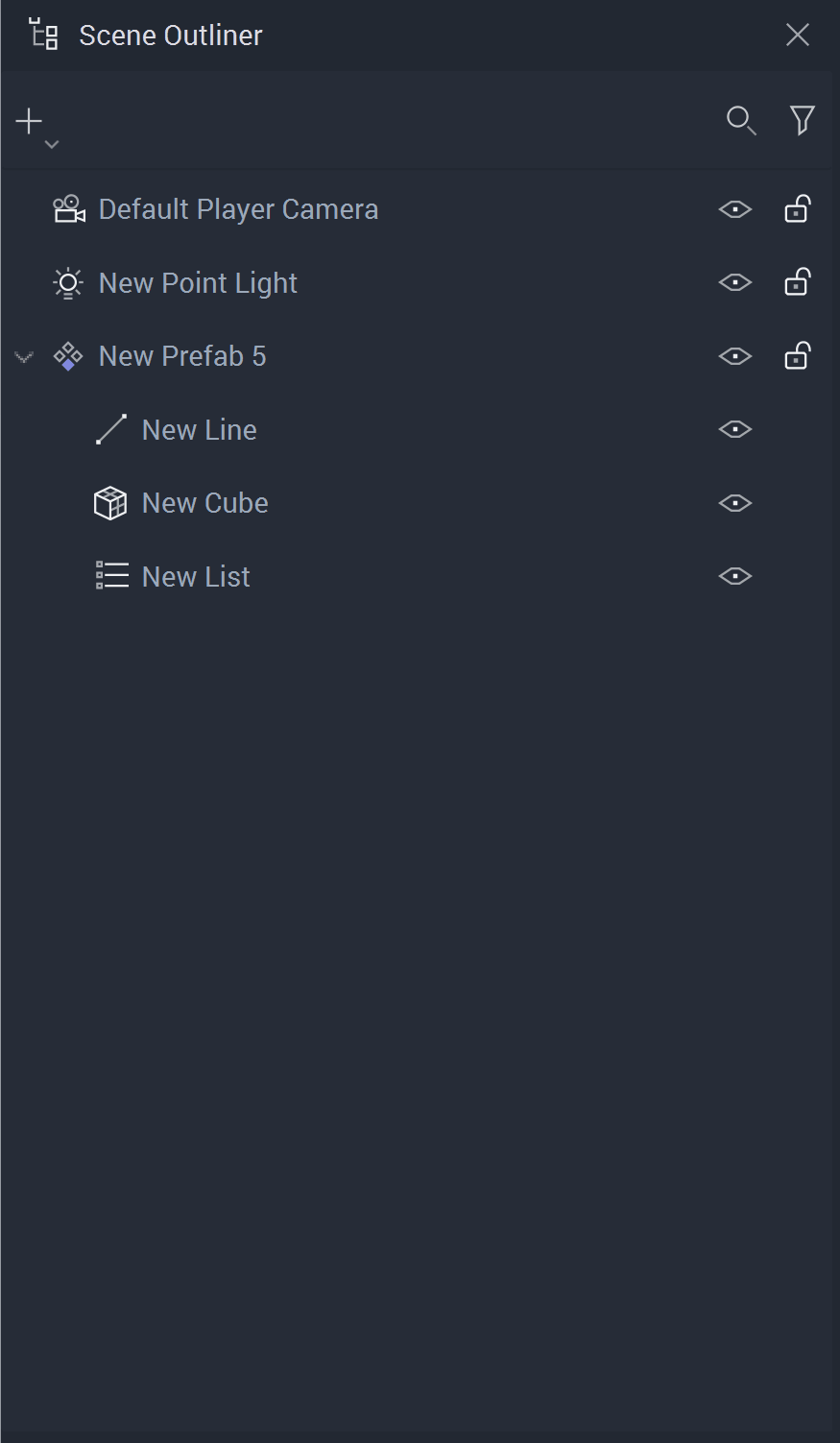Open the add object plus dropdown
840x1443 pixels.
(x=35, y=126)
